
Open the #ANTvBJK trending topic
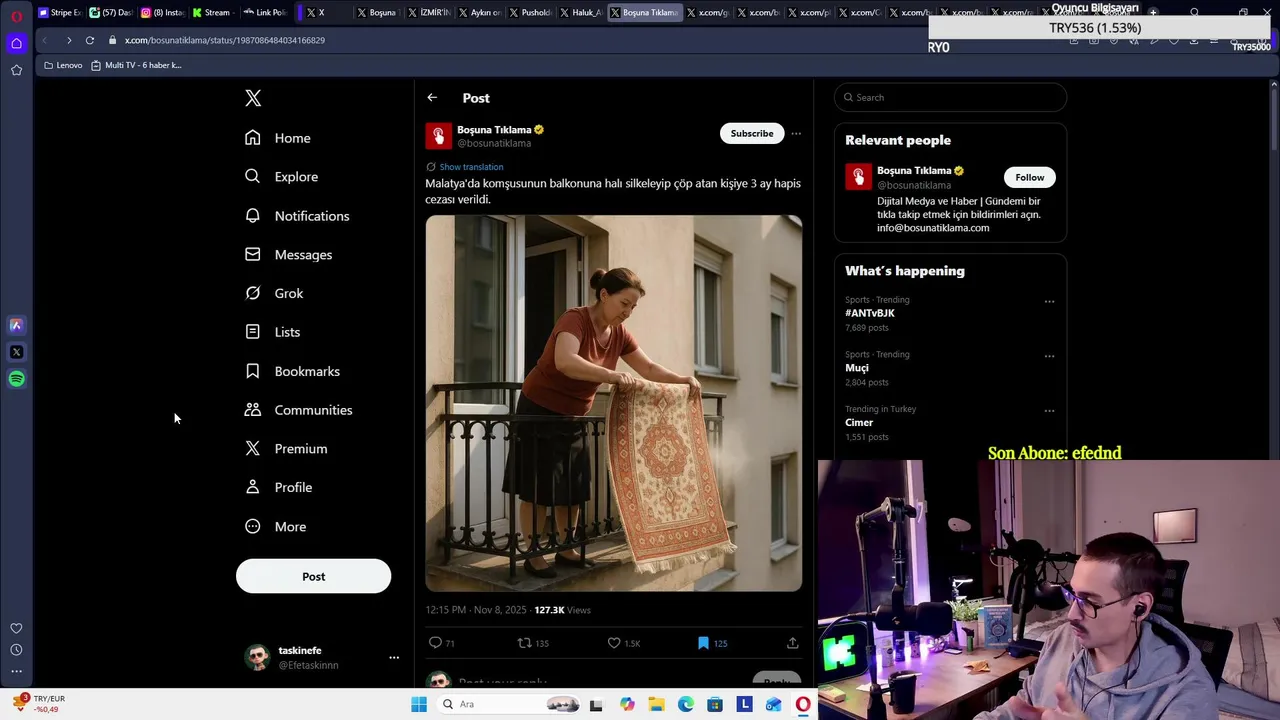[x=869, y=313]
